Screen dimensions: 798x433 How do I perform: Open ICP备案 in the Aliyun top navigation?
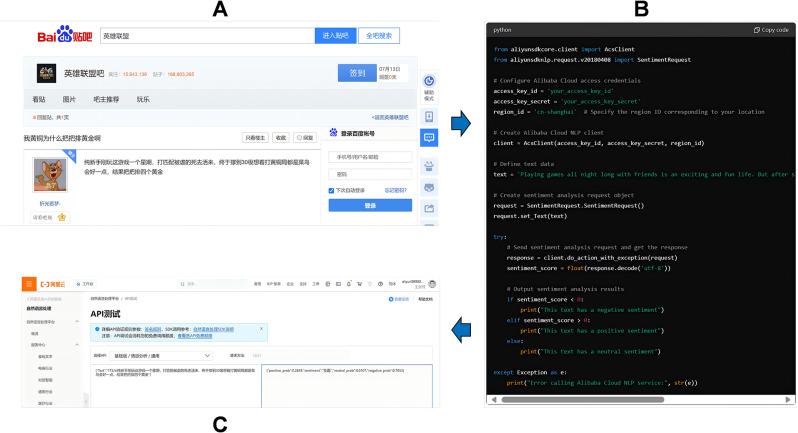[274, 284]
